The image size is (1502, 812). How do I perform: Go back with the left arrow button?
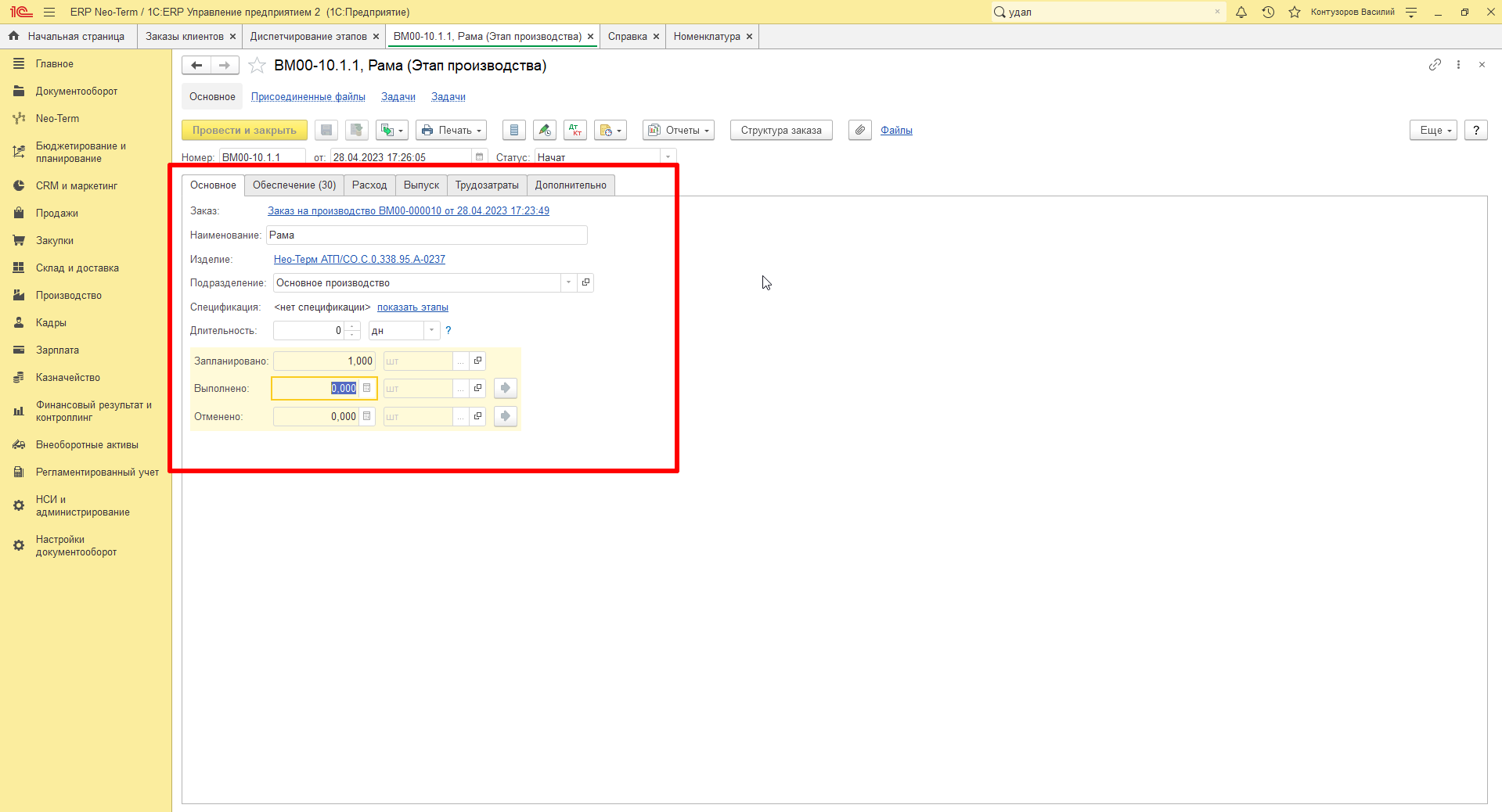coord(196,66)
